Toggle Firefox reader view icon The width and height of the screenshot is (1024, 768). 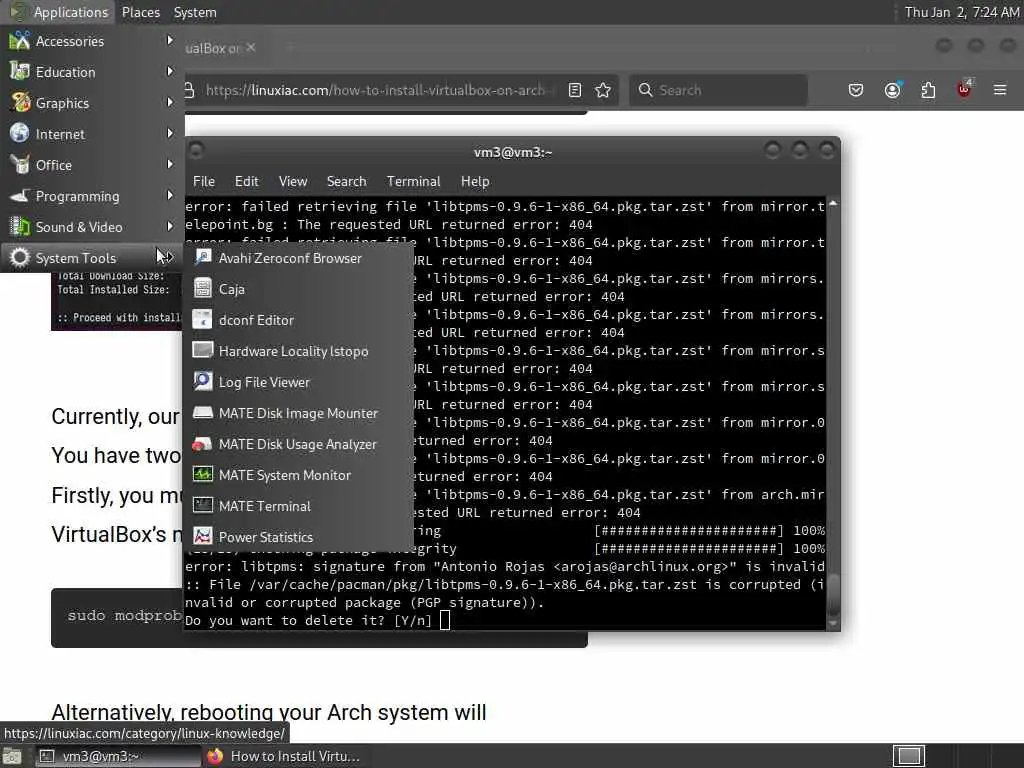coord(575,90)
